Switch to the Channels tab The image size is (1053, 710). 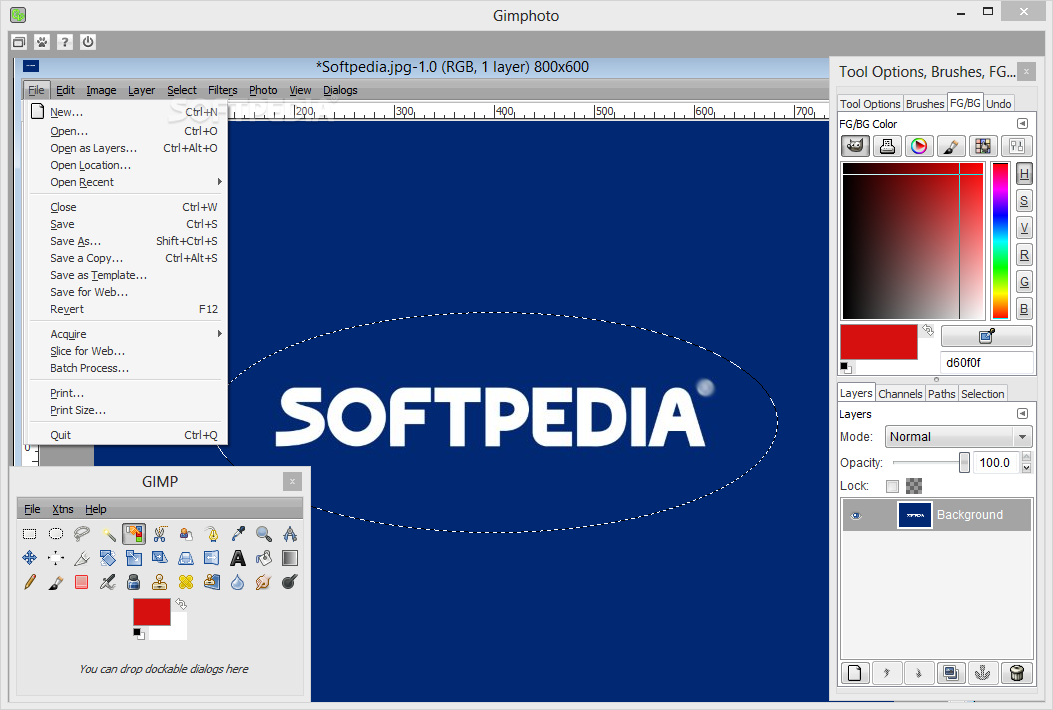pyautogui.click(x=900, y=394)
